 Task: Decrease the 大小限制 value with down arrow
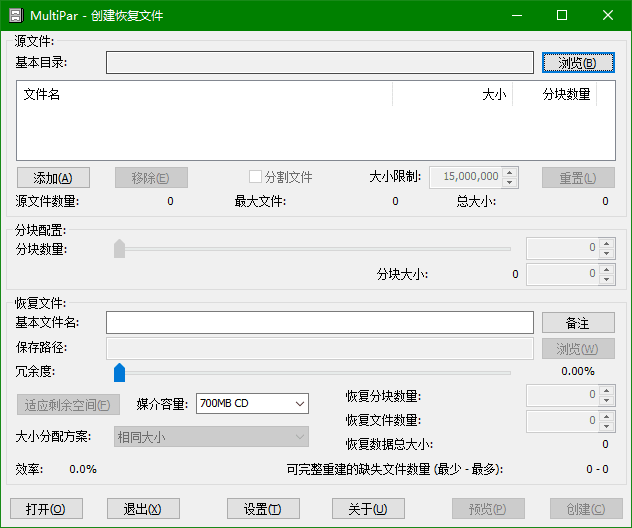510,182
